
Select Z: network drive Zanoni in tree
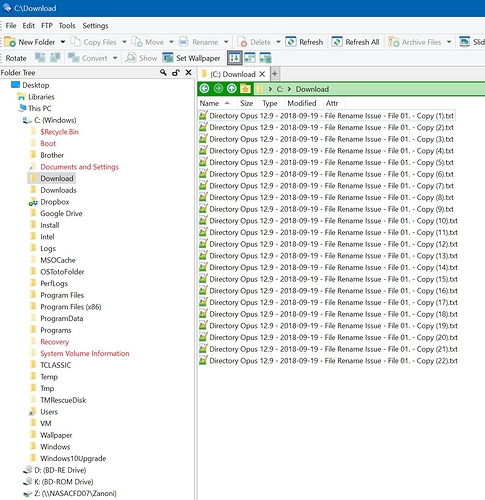(x=75, y=493)
